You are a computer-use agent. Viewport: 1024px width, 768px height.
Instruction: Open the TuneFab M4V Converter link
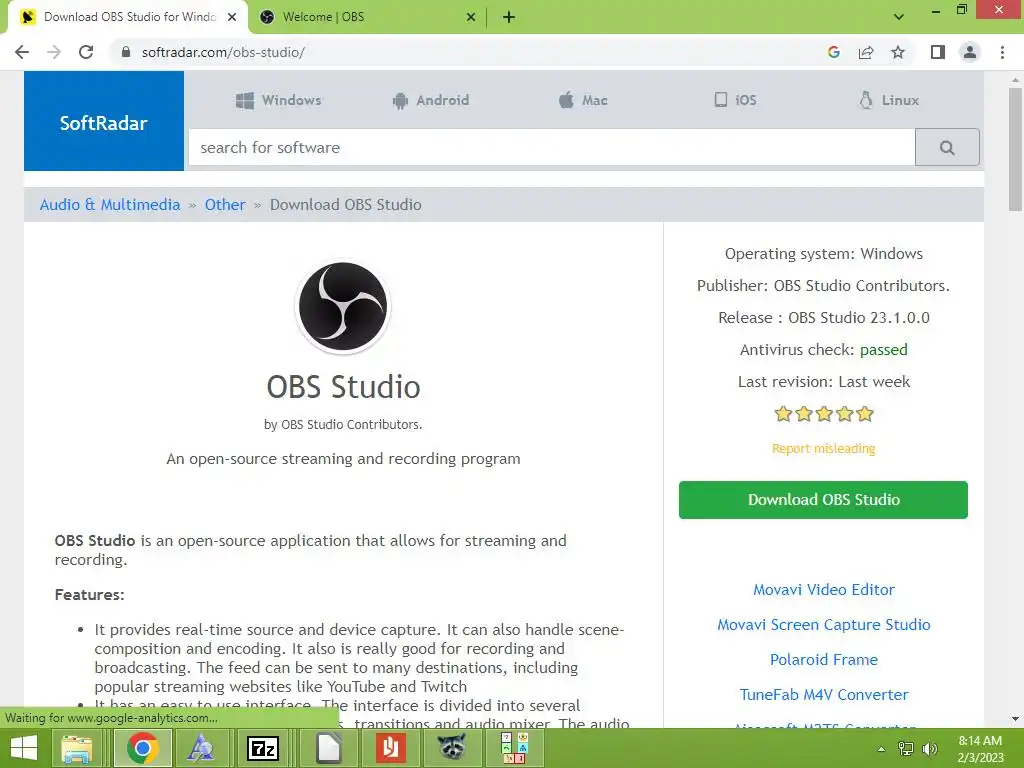824,695
